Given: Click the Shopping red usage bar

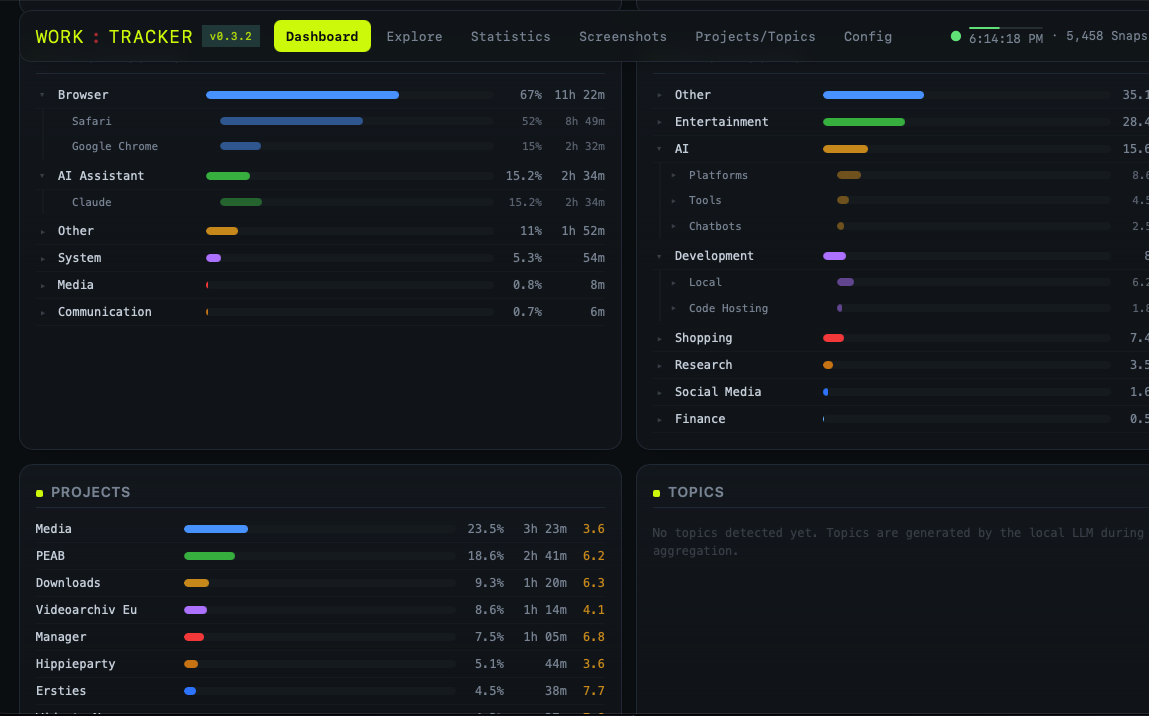Looking at the screenshot, I should [833, 339].
